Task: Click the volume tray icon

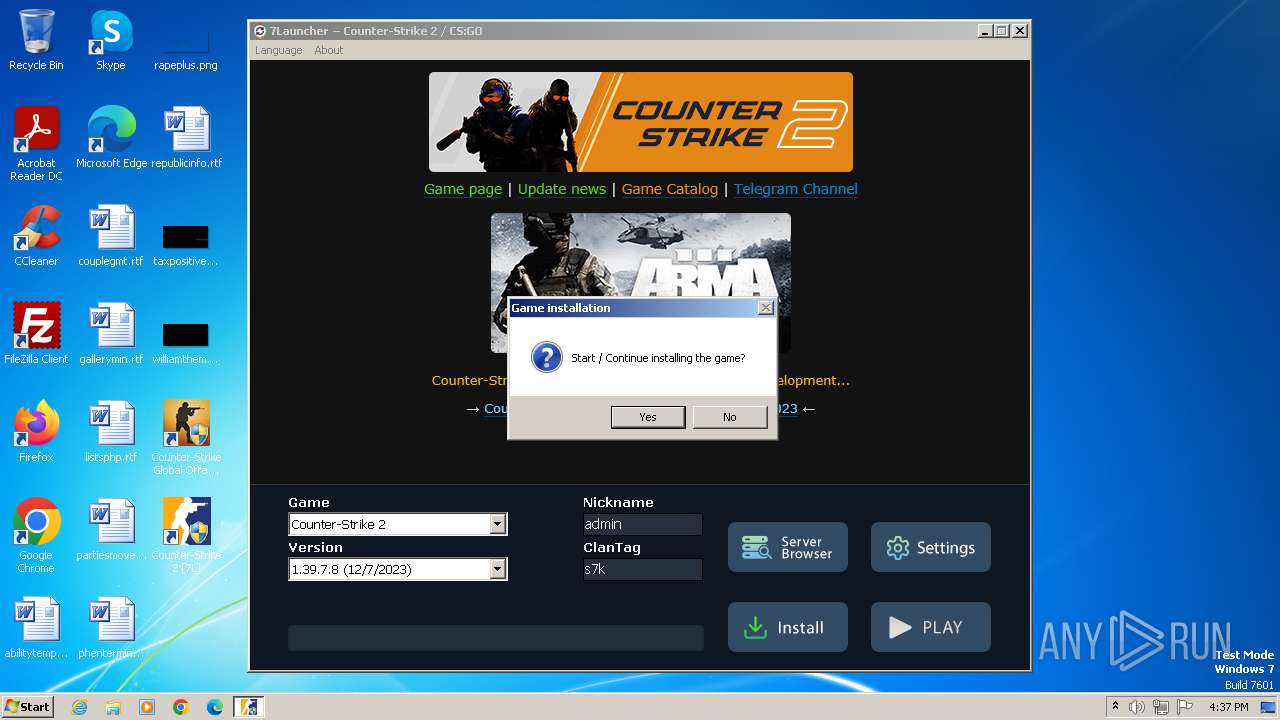Action: pyautogui.click(x=1137, y=707)
